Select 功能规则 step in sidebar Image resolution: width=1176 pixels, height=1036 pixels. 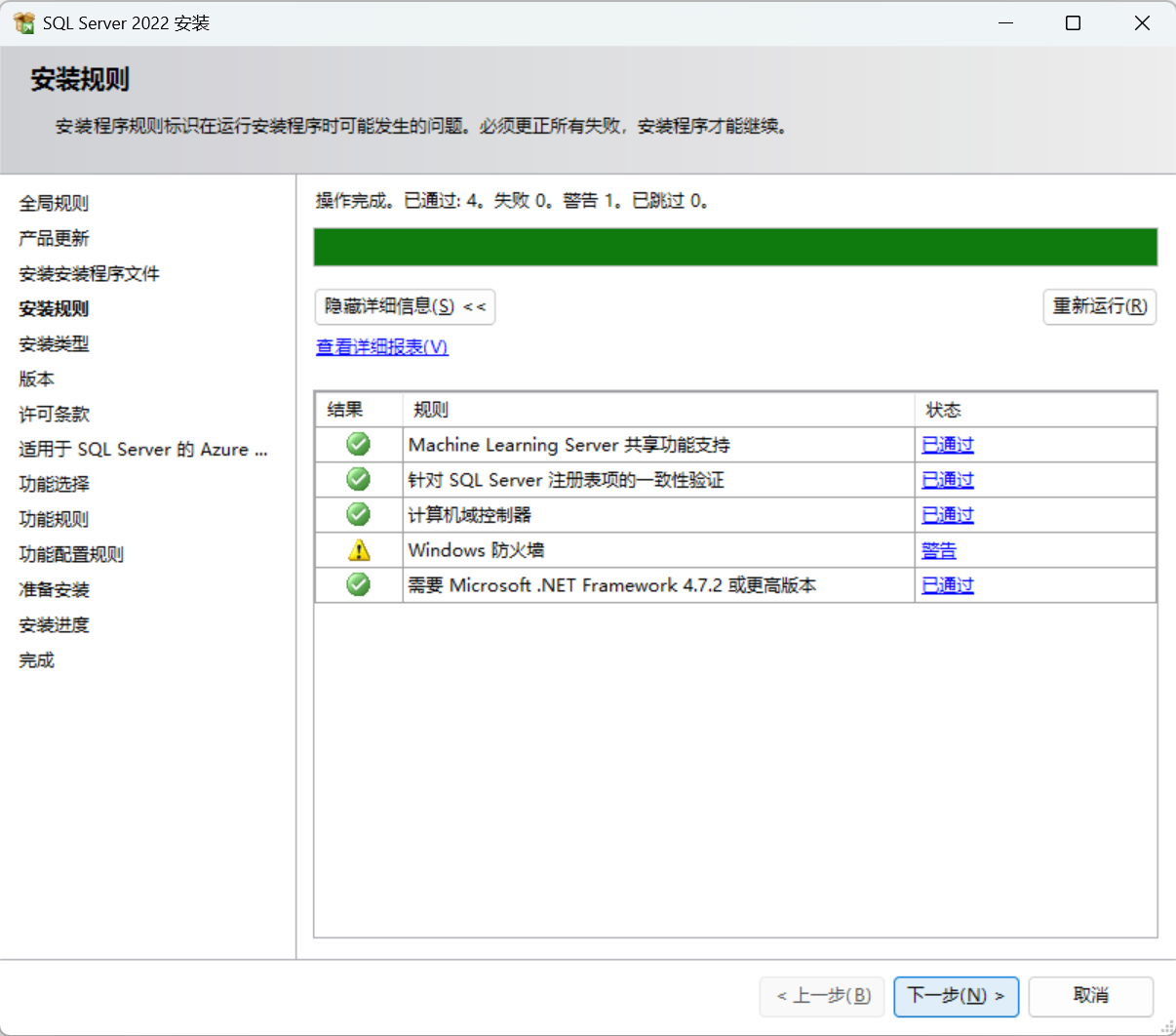54,519
